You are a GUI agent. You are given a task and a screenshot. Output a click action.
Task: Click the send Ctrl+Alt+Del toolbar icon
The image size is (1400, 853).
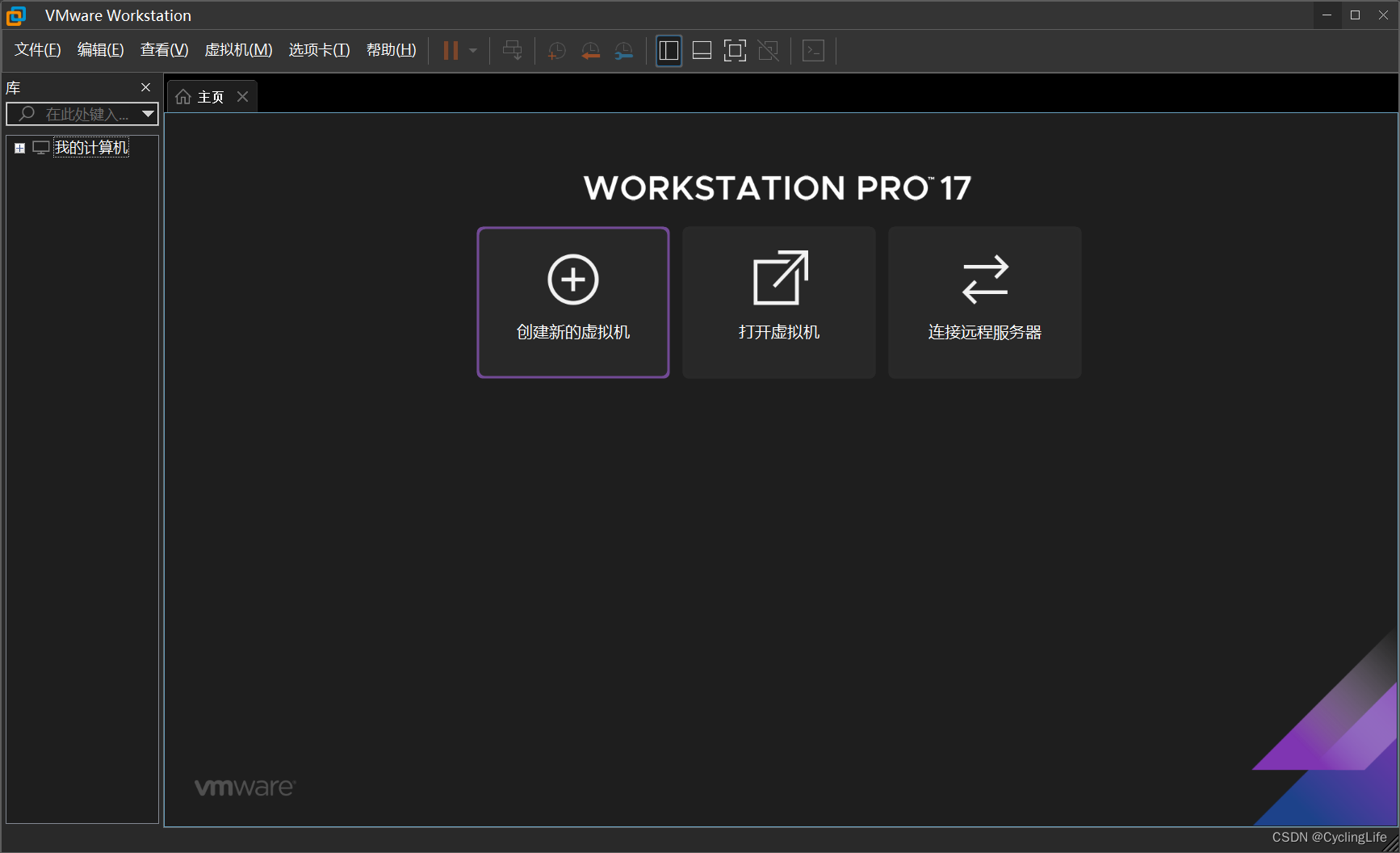click(513, 51)
